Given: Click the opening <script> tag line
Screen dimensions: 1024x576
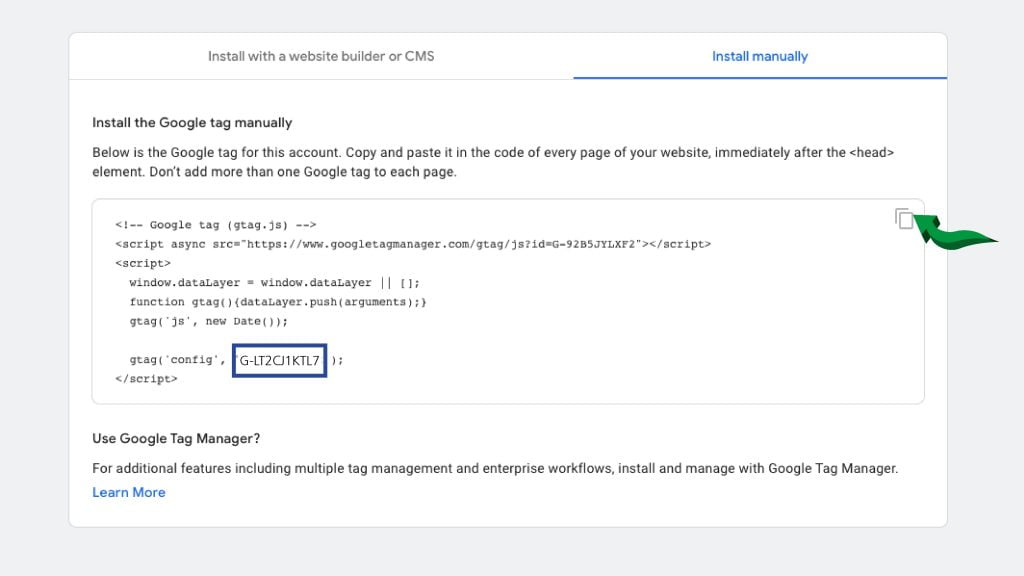Looking at the screenshot, I should (x=143, y=263).
